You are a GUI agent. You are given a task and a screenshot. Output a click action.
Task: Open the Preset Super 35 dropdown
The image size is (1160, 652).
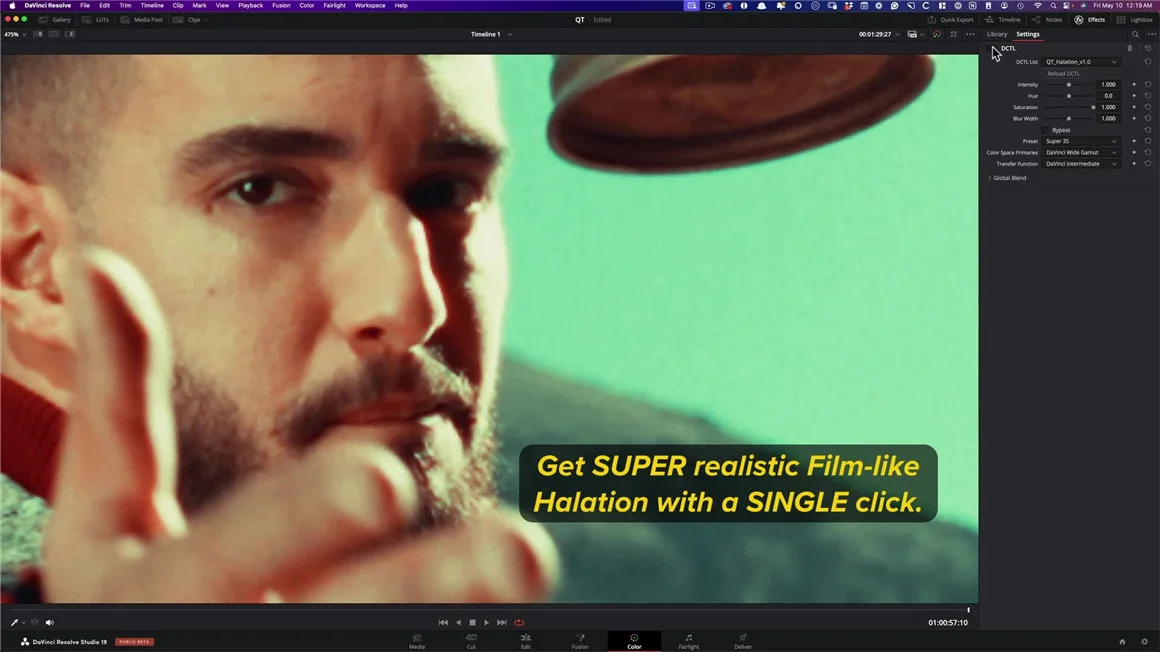coord(1082,141)
